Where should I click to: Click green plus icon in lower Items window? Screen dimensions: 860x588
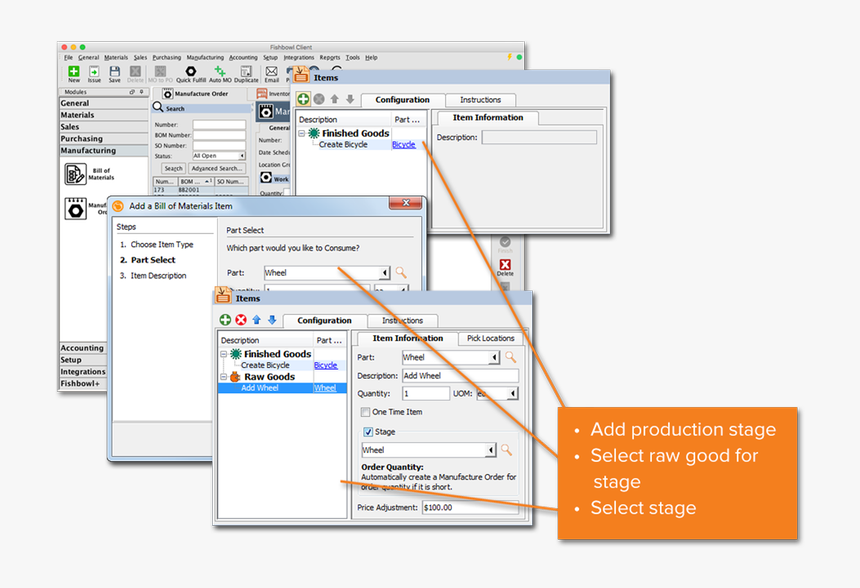[225, 320]
